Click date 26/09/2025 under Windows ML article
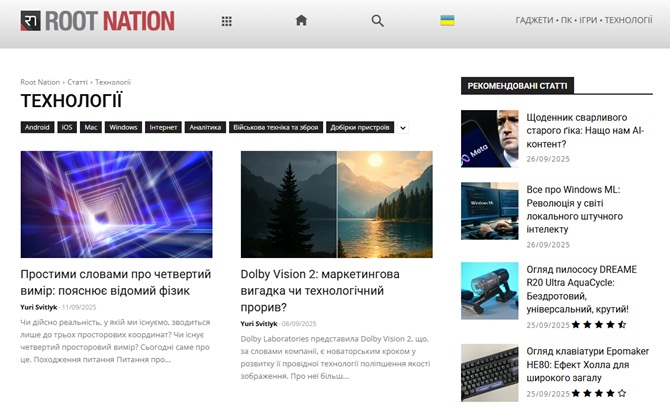Image resolution: width=670 pixels, height=406 pixels. [548, 245]
